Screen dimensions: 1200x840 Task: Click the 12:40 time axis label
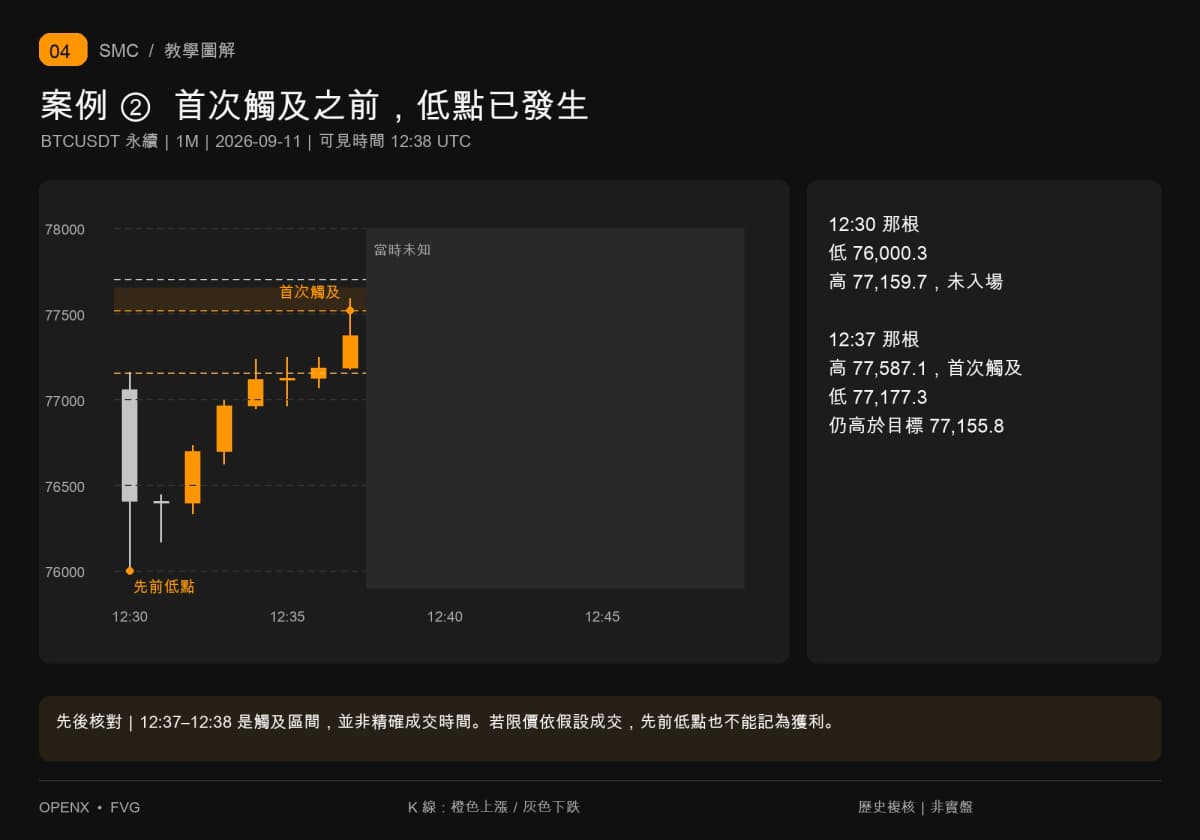click(x=445, y=617)
